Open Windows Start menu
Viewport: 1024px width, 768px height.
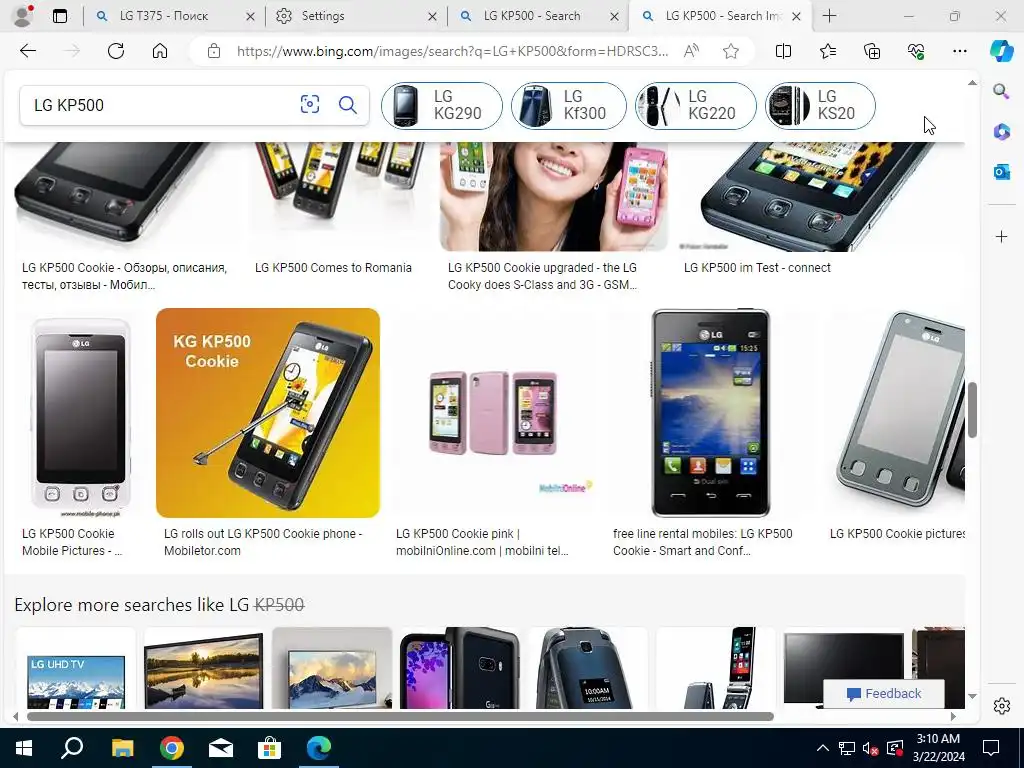tap(24, 748)
